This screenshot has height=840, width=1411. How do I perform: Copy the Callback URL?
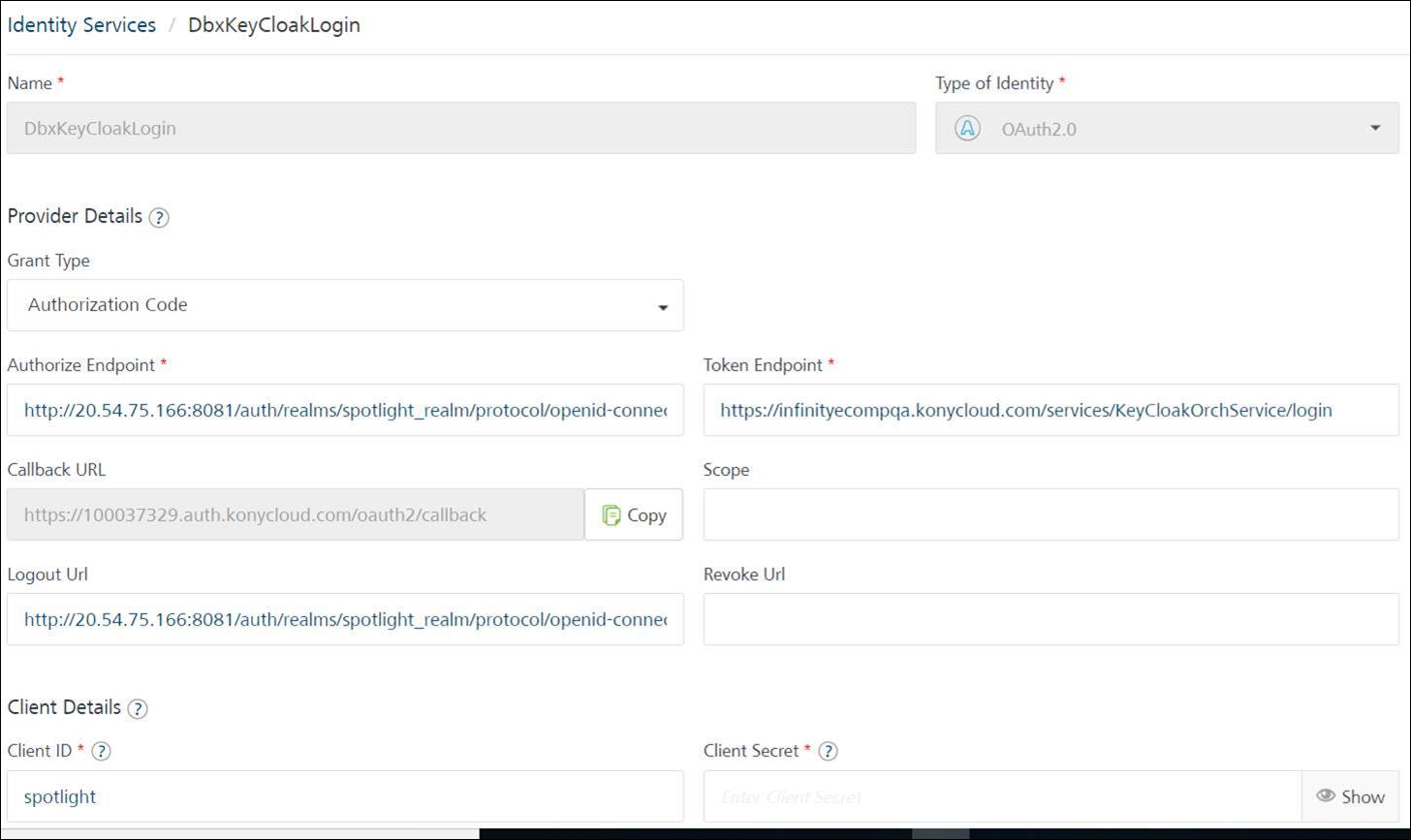pos(634,514)
